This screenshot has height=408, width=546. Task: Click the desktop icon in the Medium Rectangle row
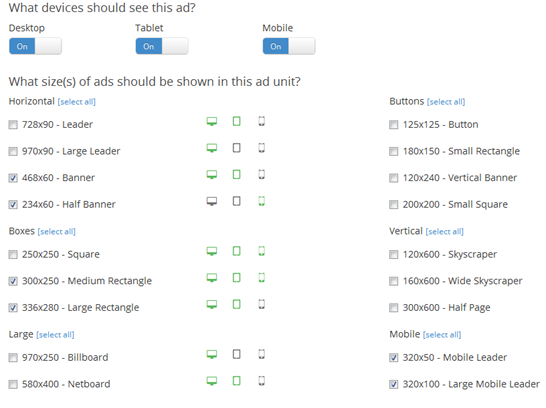tap(212, 278)
